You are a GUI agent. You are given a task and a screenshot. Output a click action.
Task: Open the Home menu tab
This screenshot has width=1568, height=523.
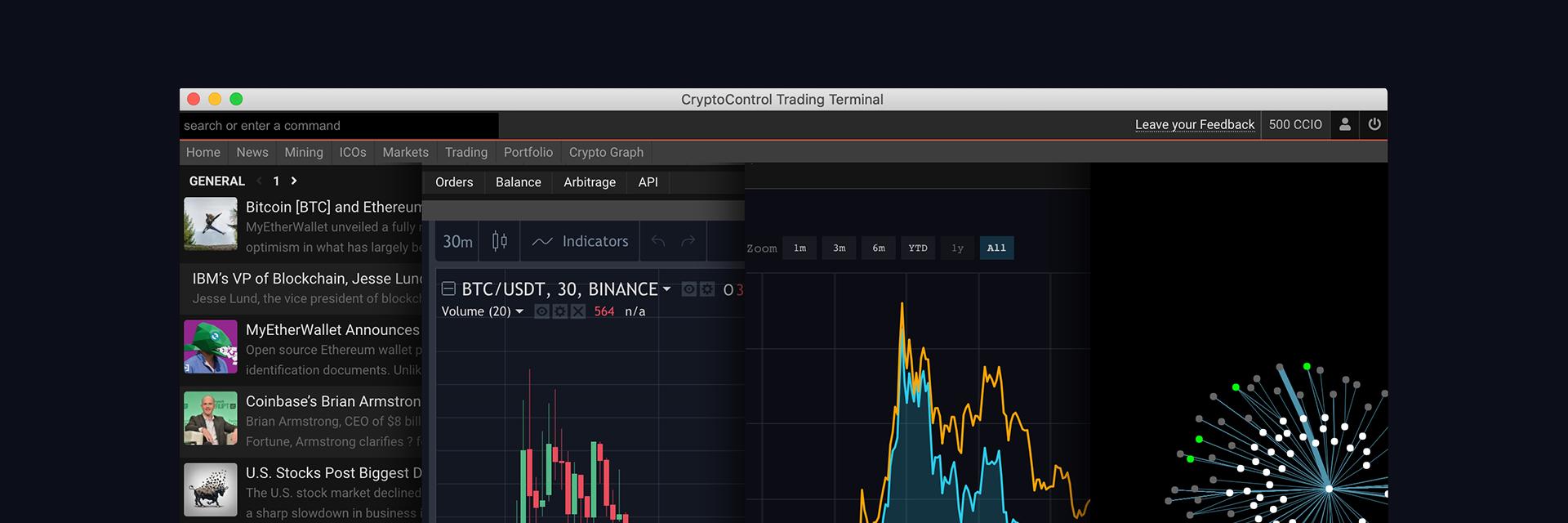203,152
